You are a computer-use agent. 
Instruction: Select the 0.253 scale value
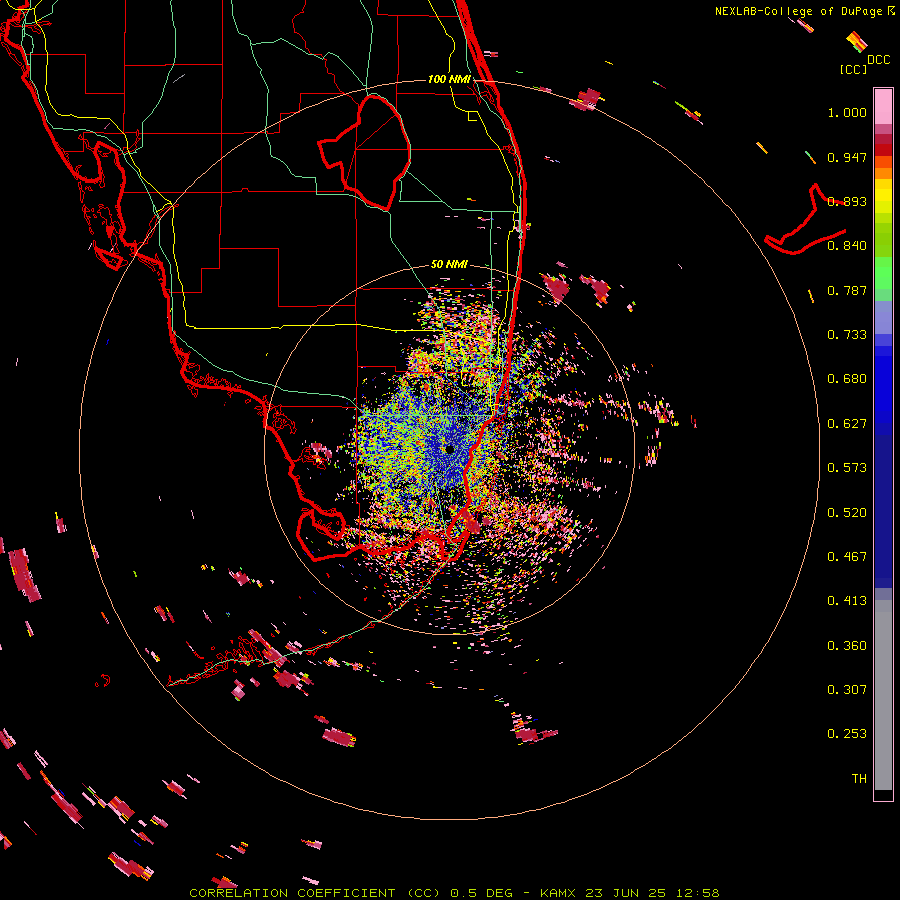coord(847,734)
